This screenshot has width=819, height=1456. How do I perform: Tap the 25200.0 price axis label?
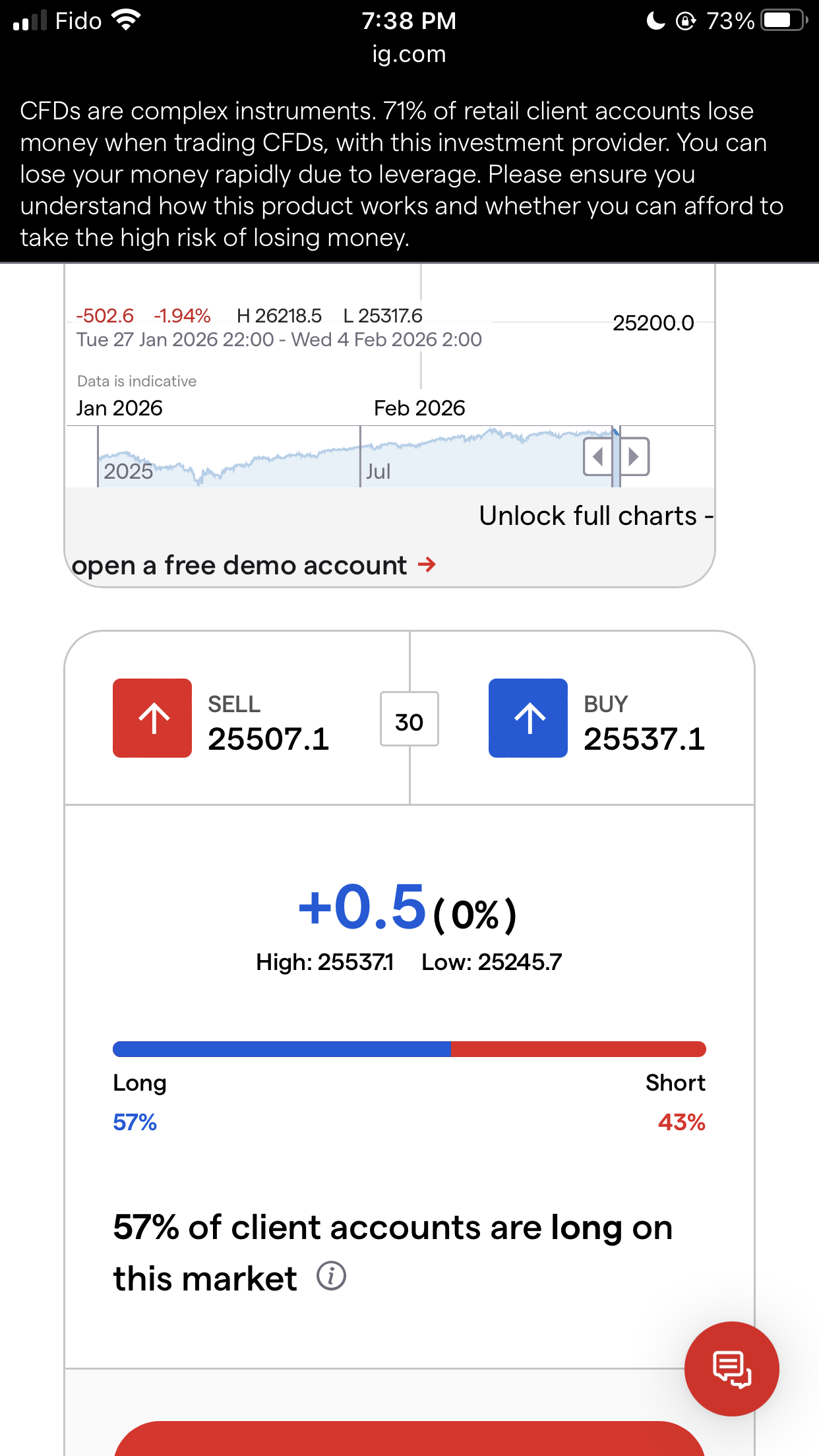click(x=653, y=323)
